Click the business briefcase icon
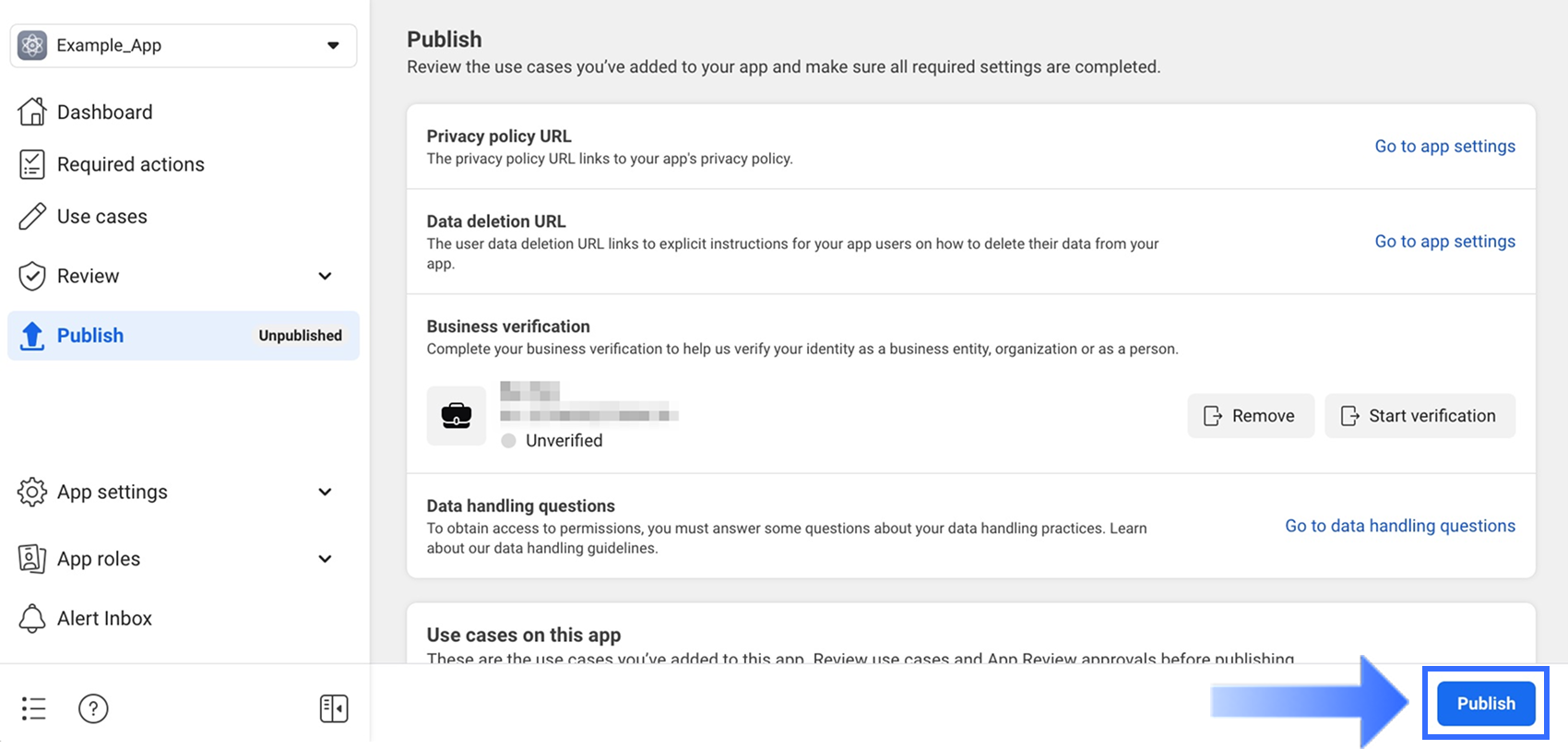The height and width of the screenshot is (749, 1568). coord(456,416)
